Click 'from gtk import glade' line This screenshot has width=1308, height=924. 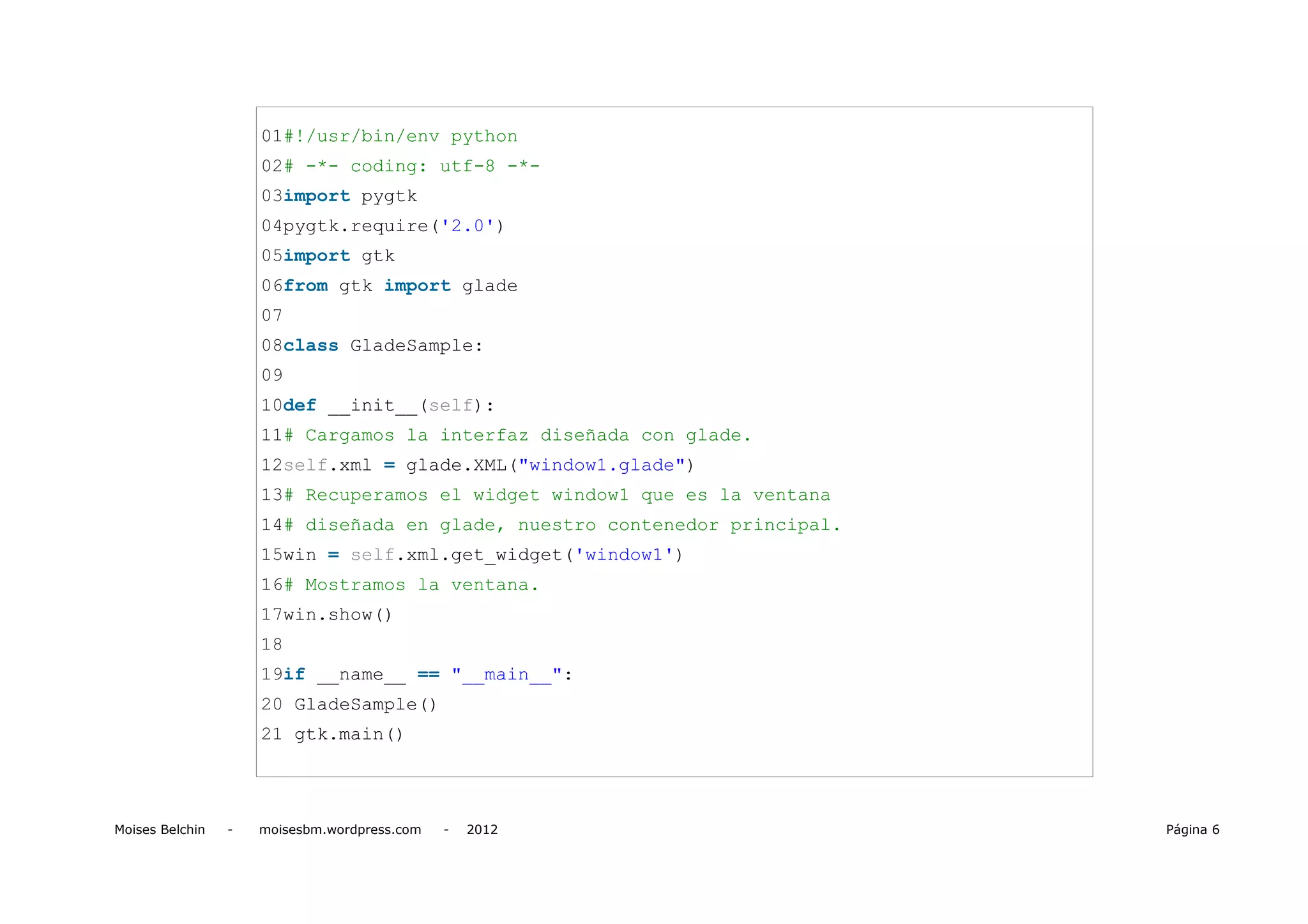pyautogui.click(x=400, y=286)
